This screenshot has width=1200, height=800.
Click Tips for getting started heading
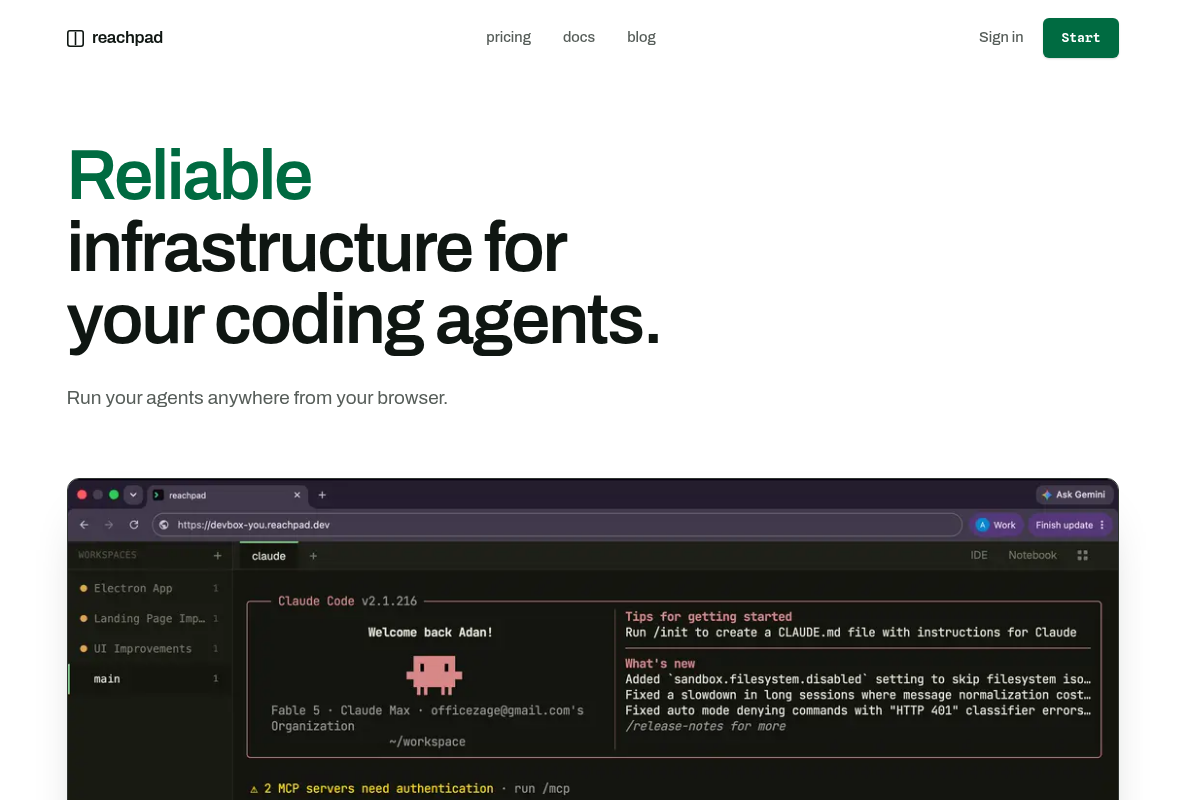(x=708, y=617)
